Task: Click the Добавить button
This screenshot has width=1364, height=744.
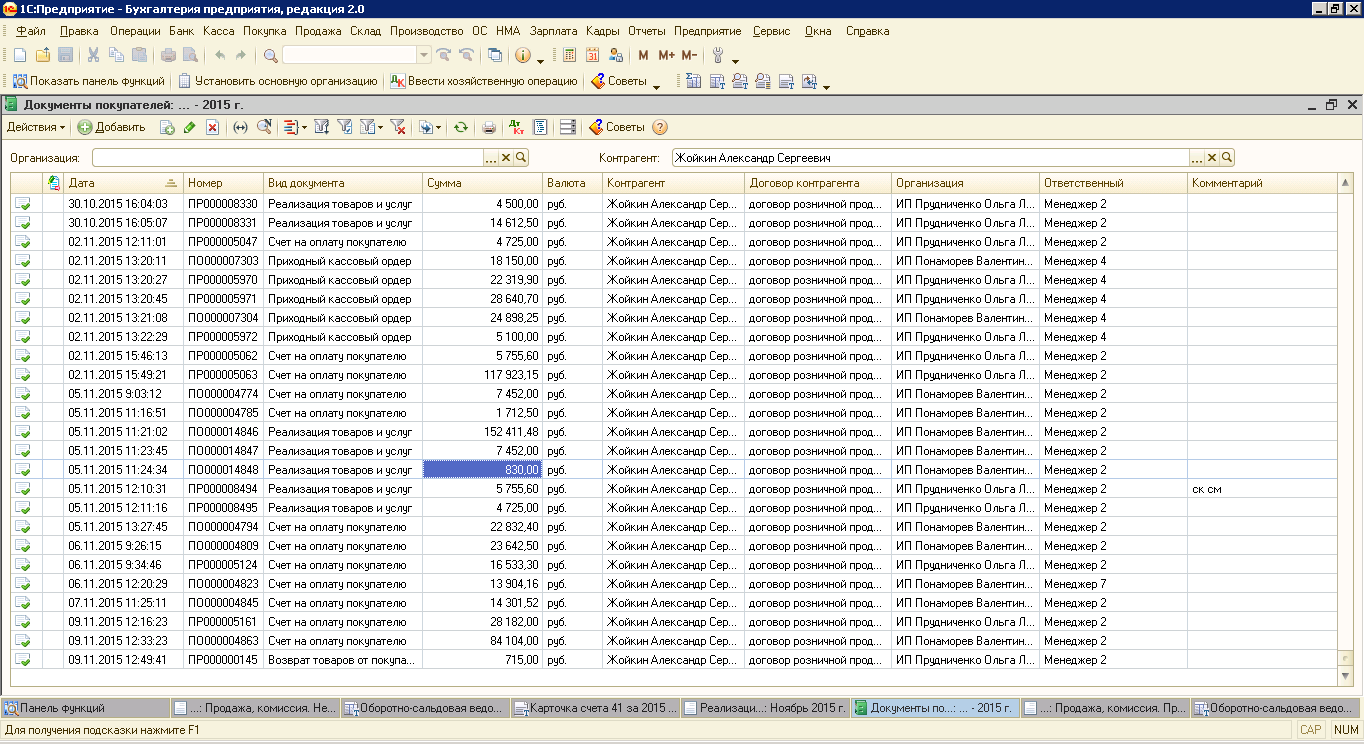Action: pos(111,127)
